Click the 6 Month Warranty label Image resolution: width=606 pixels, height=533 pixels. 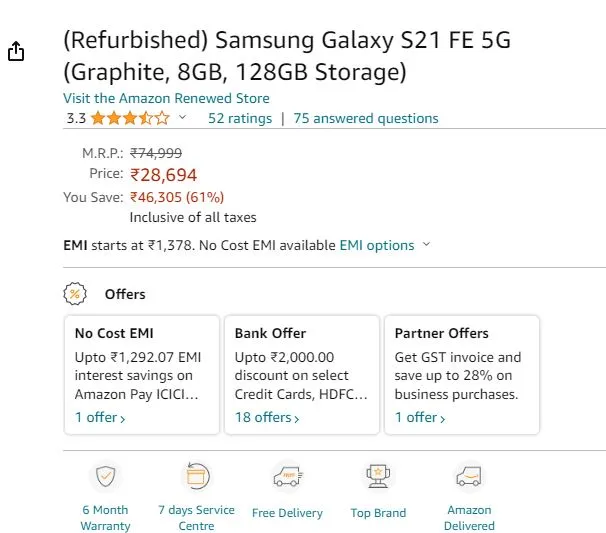105,518
